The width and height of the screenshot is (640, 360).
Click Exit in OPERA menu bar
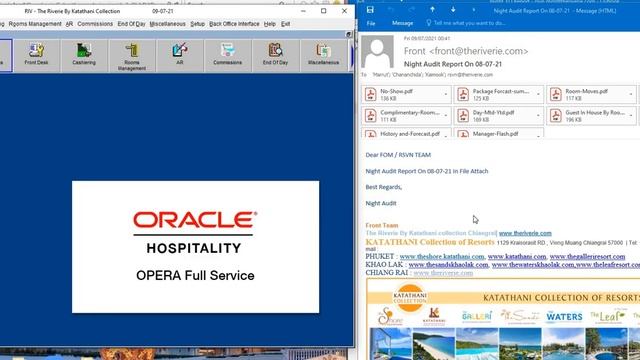(x=285, y=24)
